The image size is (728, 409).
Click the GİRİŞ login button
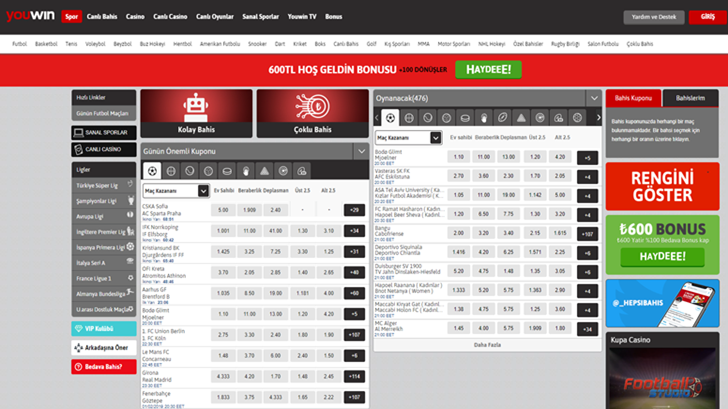click(x=708, y=17)
